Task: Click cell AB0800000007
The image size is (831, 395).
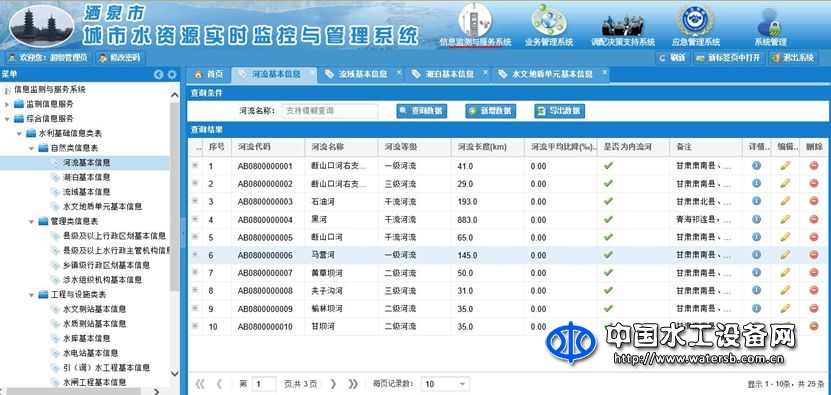Action: (x=265, y=273)
